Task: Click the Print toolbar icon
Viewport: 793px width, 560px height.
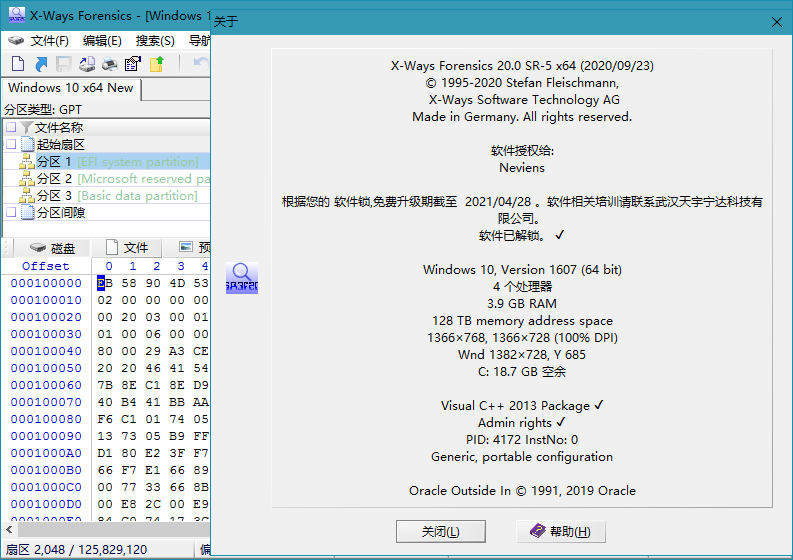Action: [110, 64]
